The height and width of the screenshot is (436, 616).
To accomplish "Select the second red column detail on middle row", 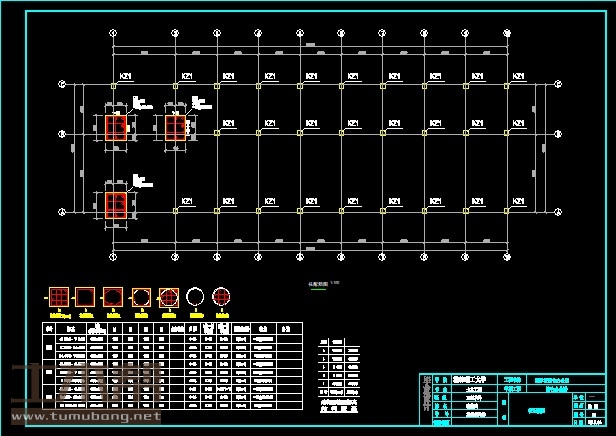I will pos(176,127).
